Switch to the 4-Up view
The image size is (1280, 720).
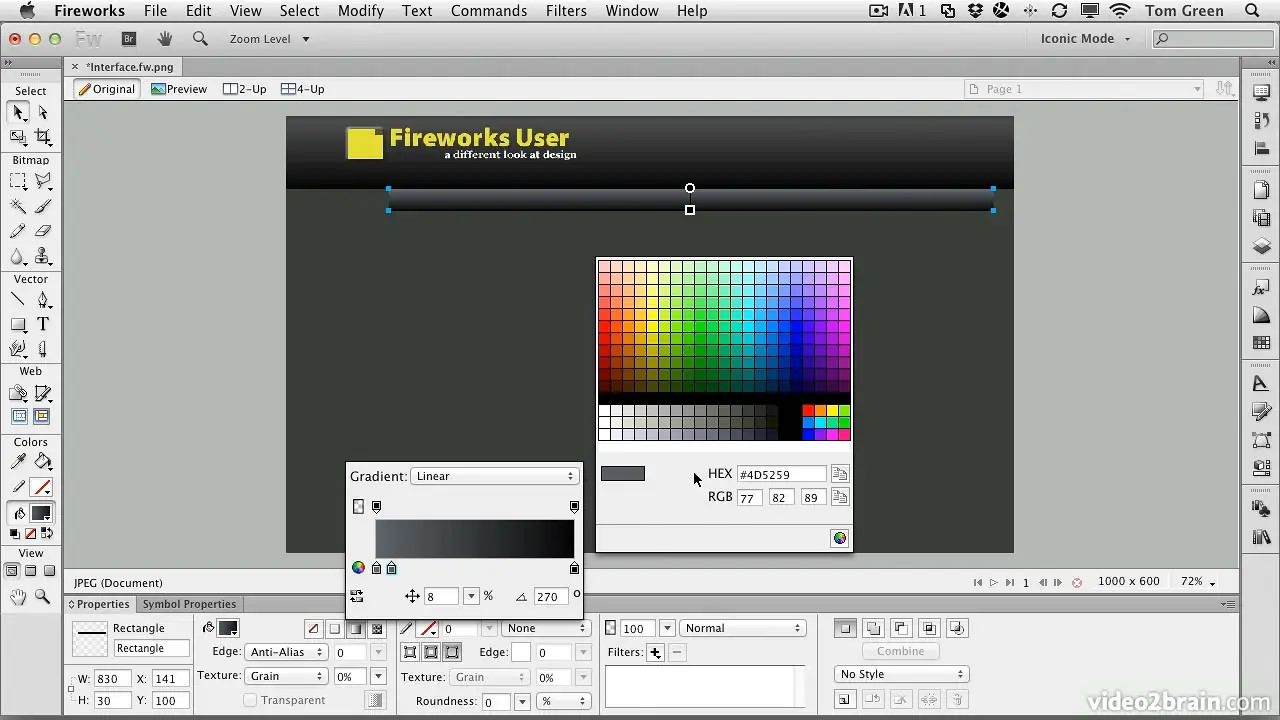click(x=303, y=89)
